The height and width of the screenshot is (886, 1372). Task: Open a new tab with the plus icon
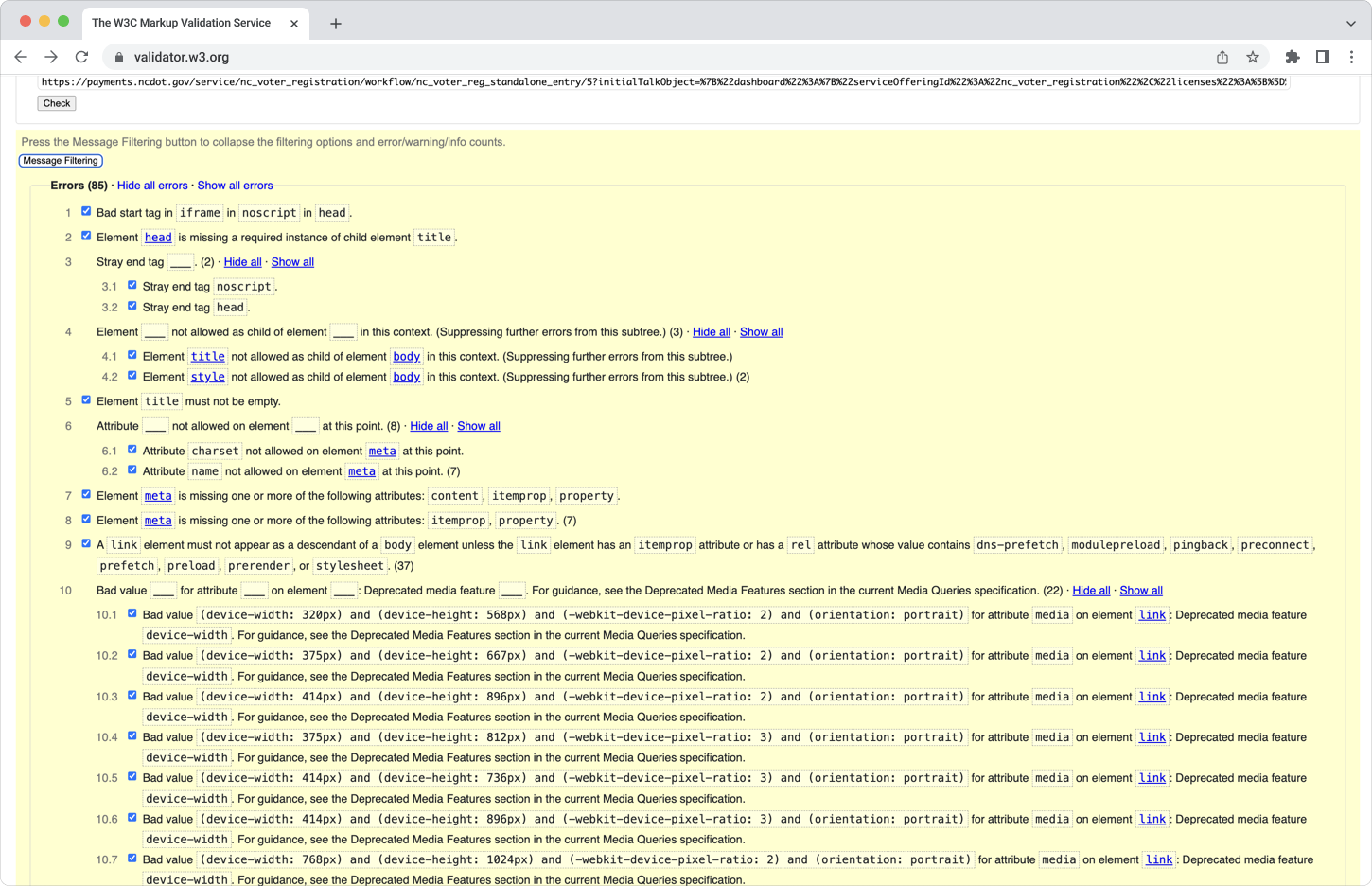[336, 24]
